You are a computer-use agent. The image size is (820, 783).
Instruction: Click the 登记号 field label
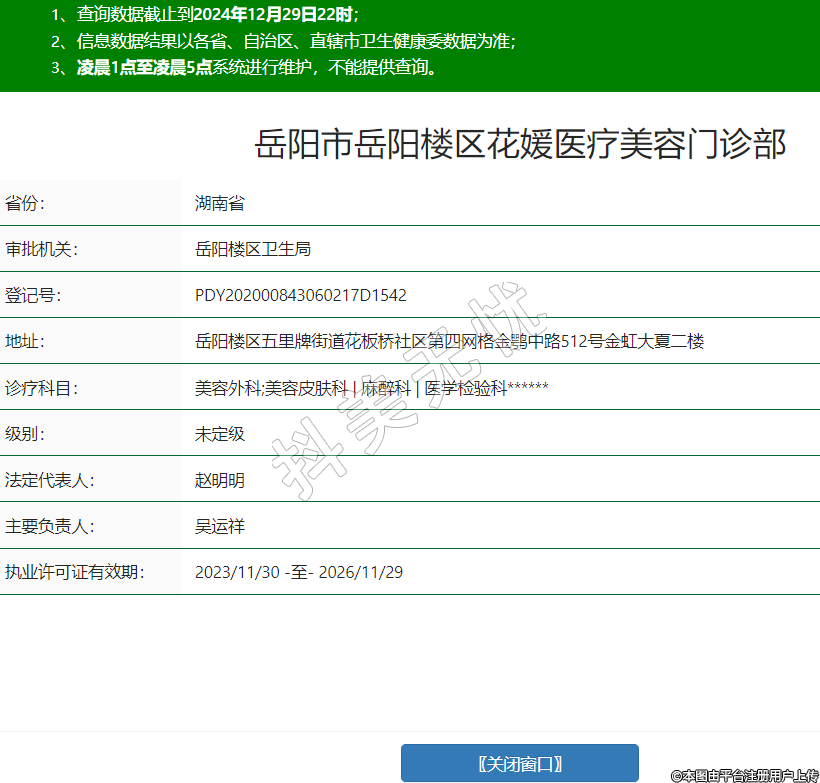tap(33, 295)
